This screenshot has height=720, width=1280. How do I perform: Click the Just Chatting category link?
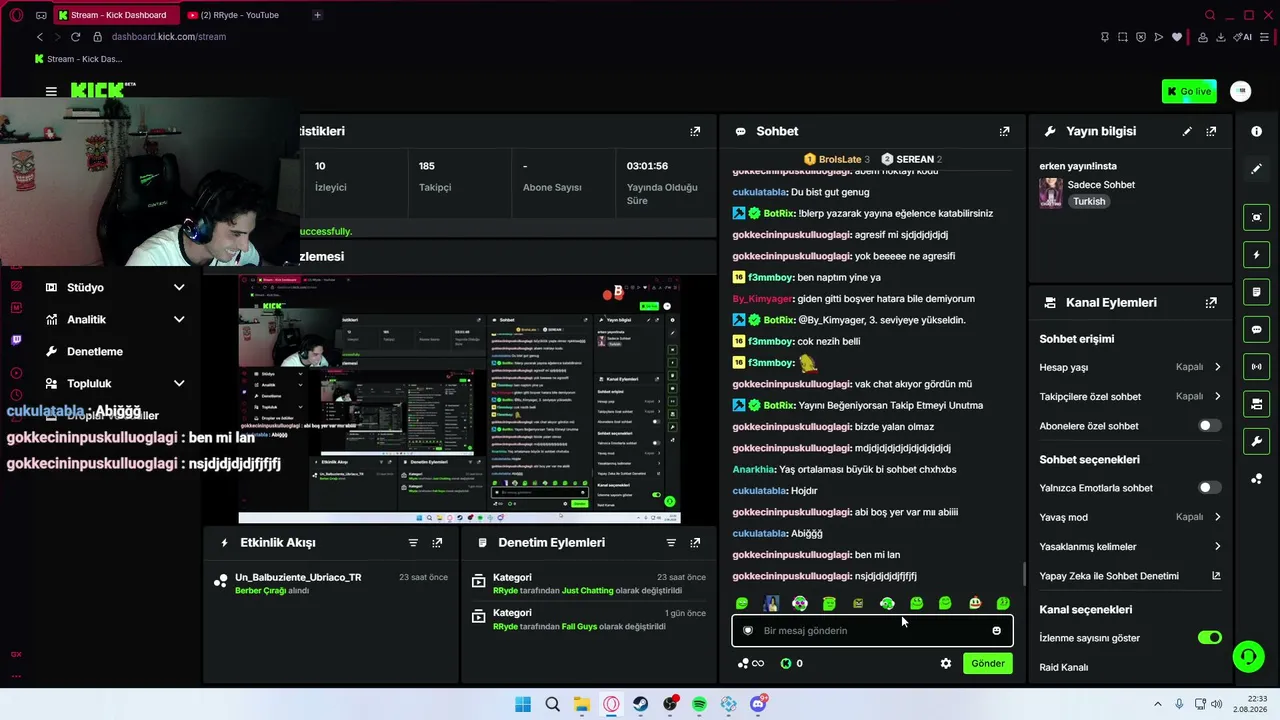(x=587, y=591)
